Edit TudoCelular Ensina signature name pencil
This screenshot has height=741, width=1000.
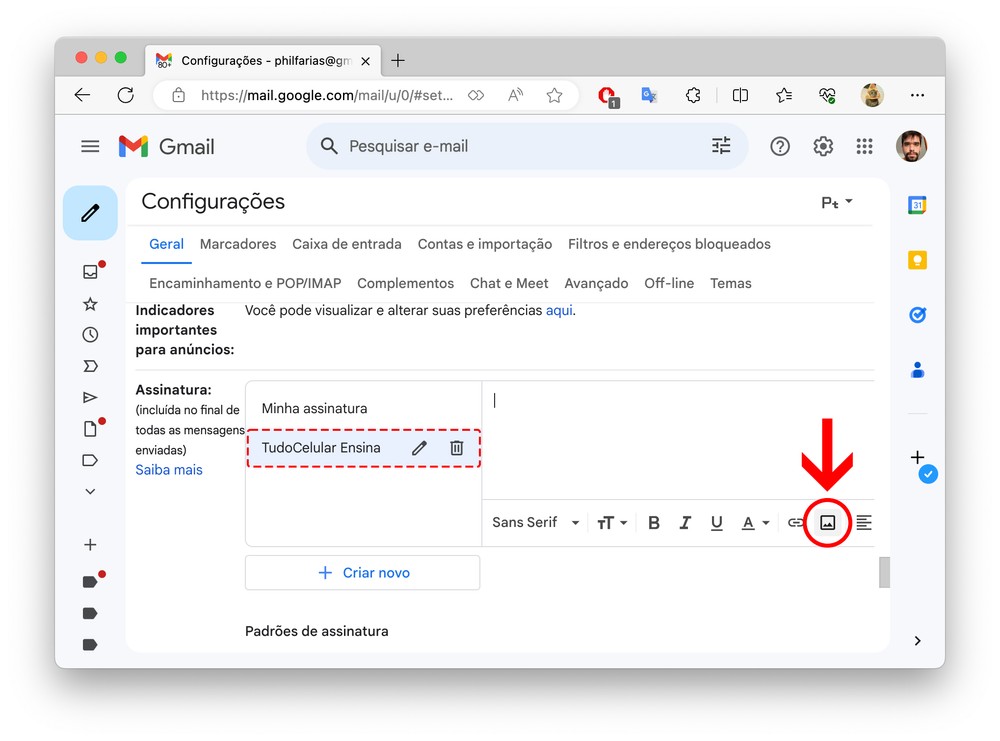tap(419, 448)
